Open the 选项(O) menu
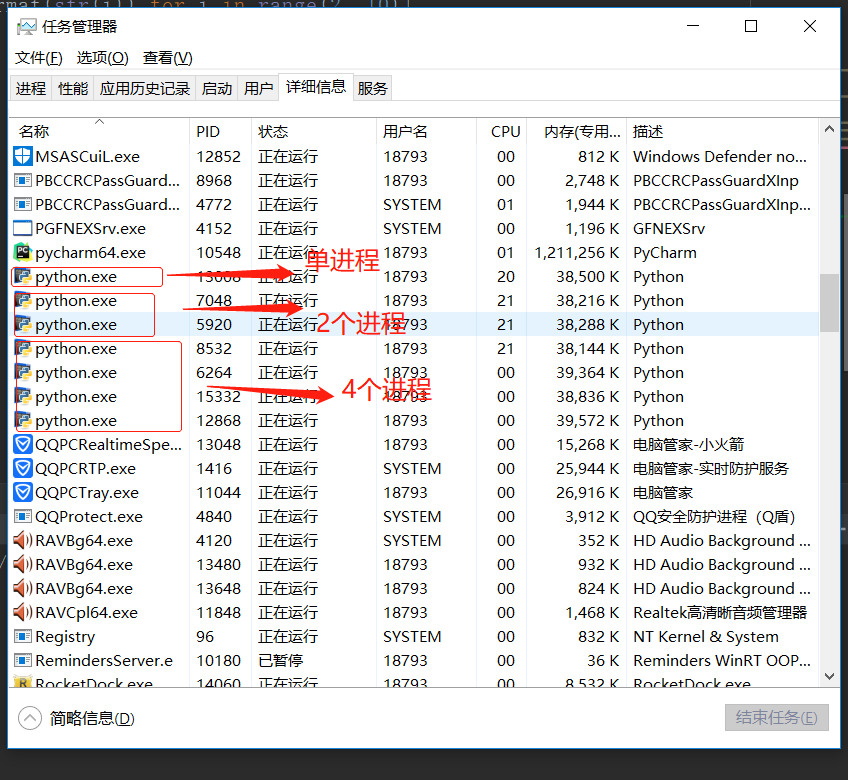 [x=102, y=58]
